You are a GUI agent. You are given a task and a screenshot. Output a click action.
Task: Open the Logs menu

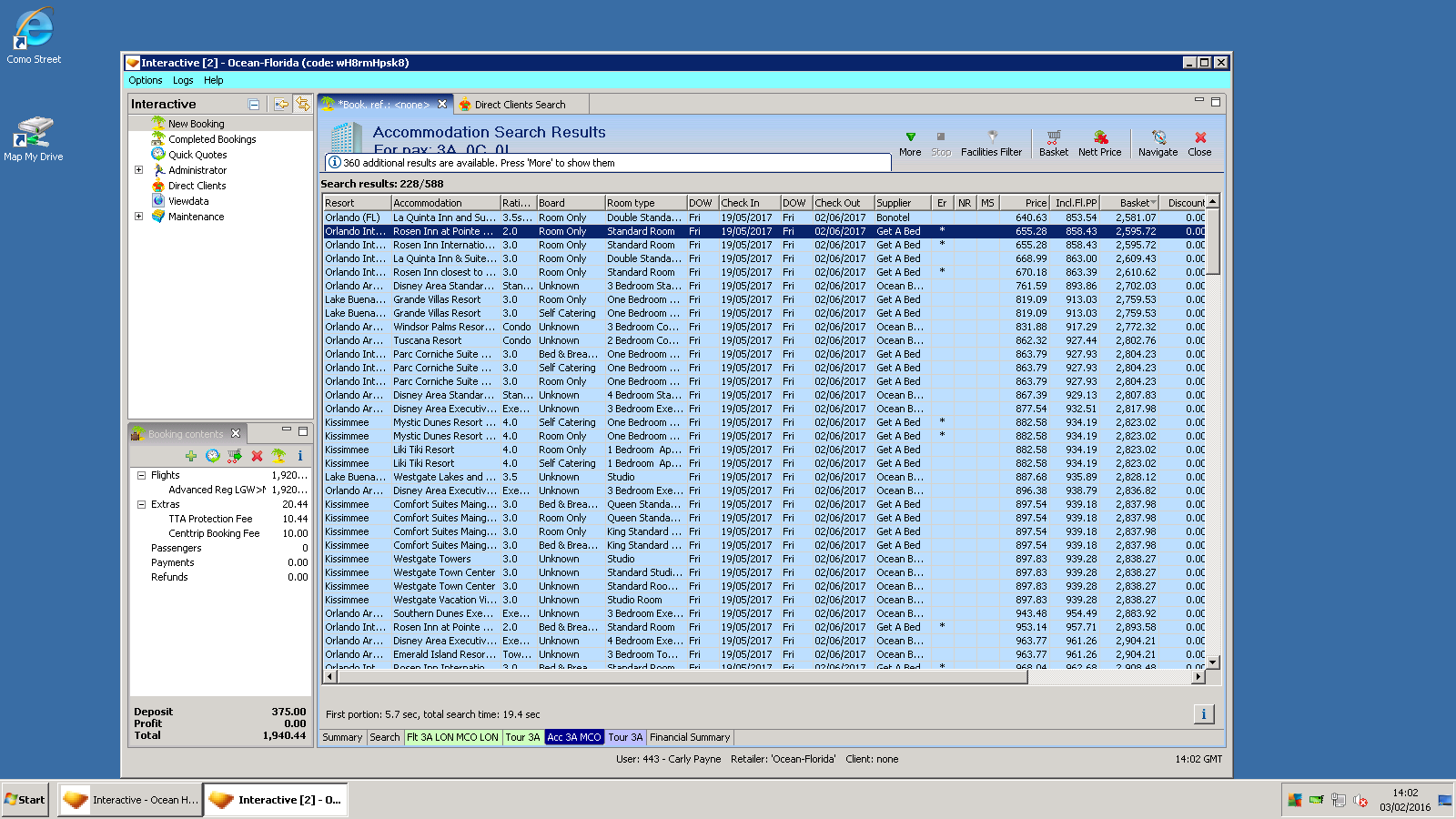click(x=183, y=80)
